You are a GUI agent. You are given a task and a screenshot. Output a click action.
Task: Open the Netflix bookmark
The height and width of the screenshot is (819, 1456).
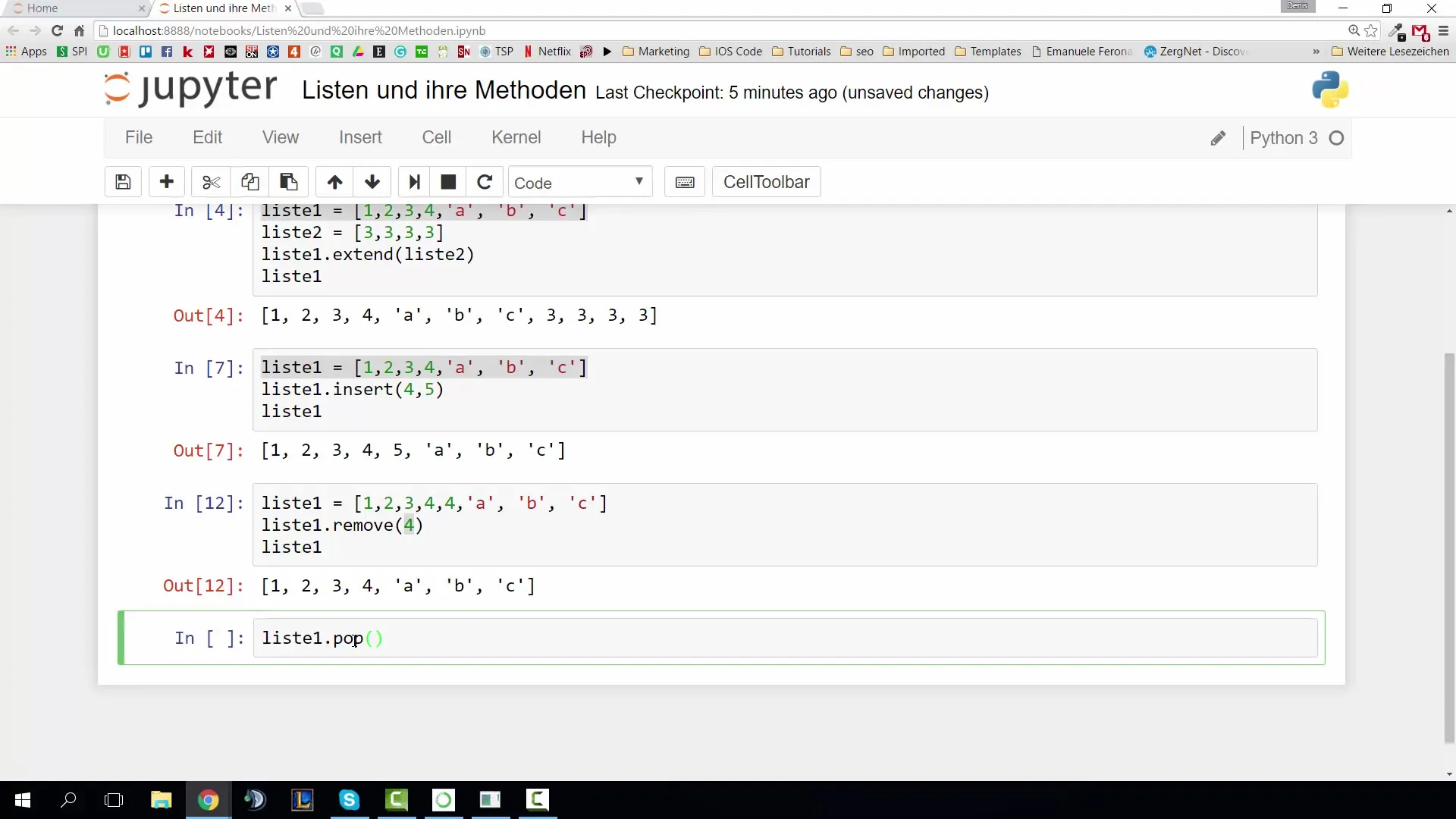[x=548, y=52]
